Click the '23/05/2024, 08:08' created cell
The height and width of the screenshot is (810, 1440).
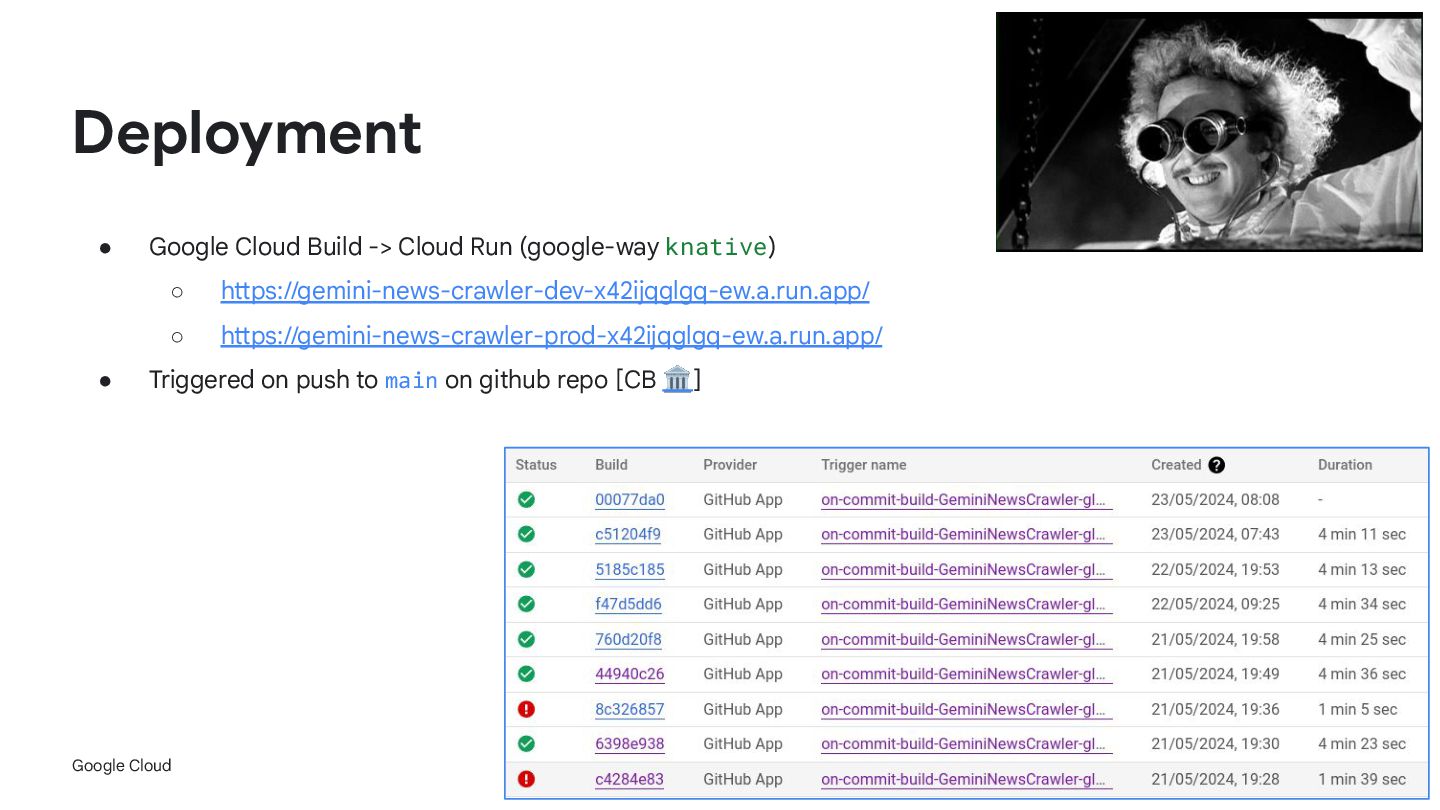tap(1215, 500)
